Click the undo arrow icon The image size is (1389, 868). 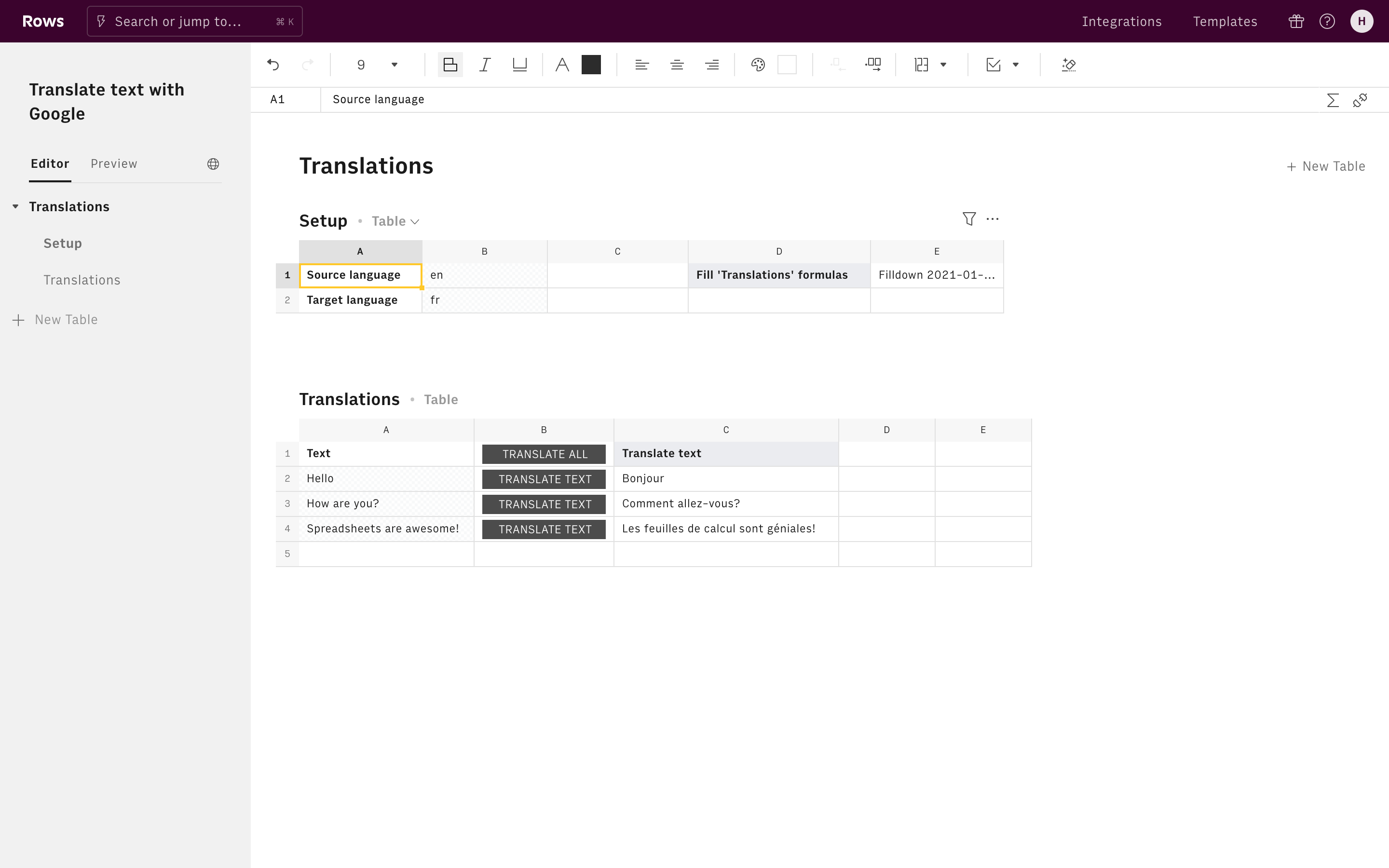273,65
